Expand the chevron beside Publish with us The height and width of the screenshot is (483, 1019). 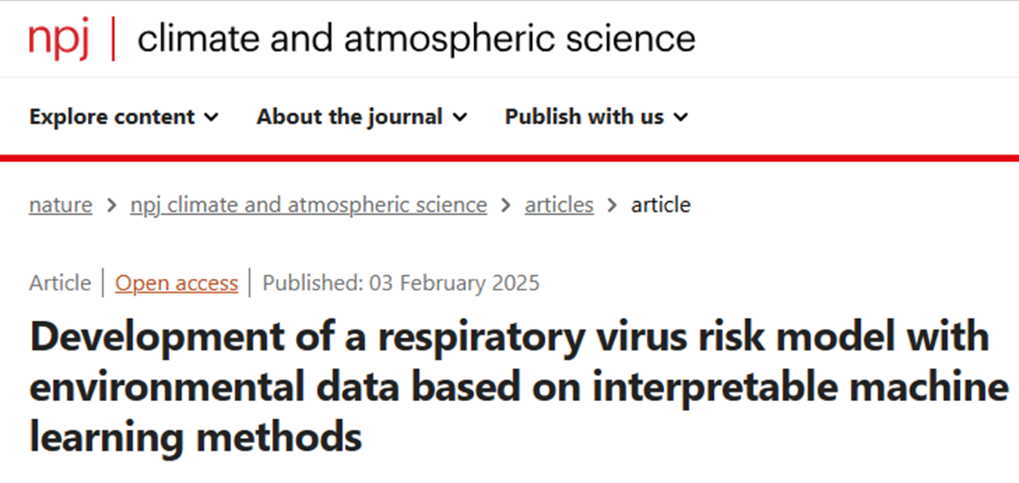click(681, 117)
